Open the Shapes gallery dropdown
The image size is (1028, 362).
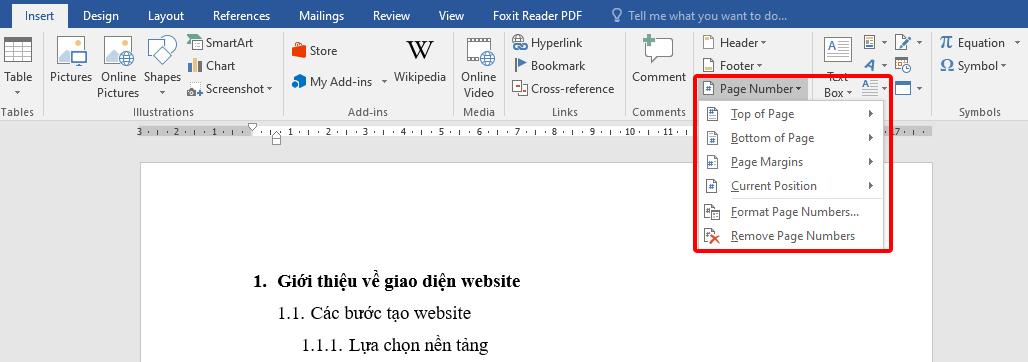(162, 92)
